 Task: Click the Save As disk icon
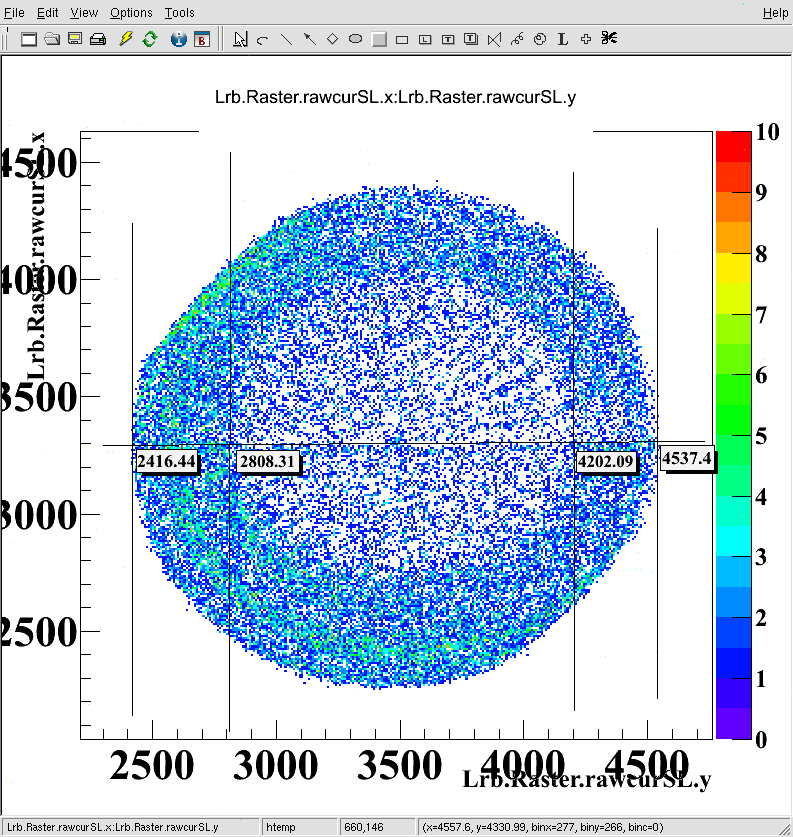point(75,39)
